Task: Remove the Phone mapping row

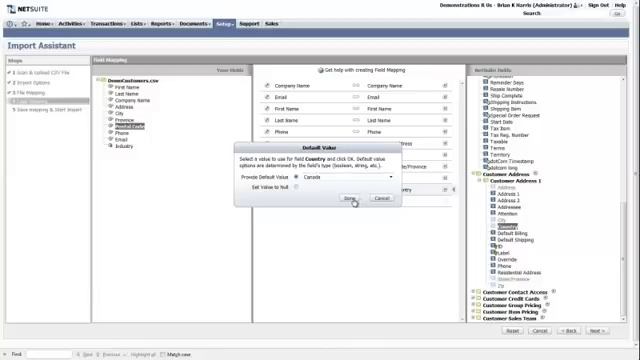Action: point(445,132)
